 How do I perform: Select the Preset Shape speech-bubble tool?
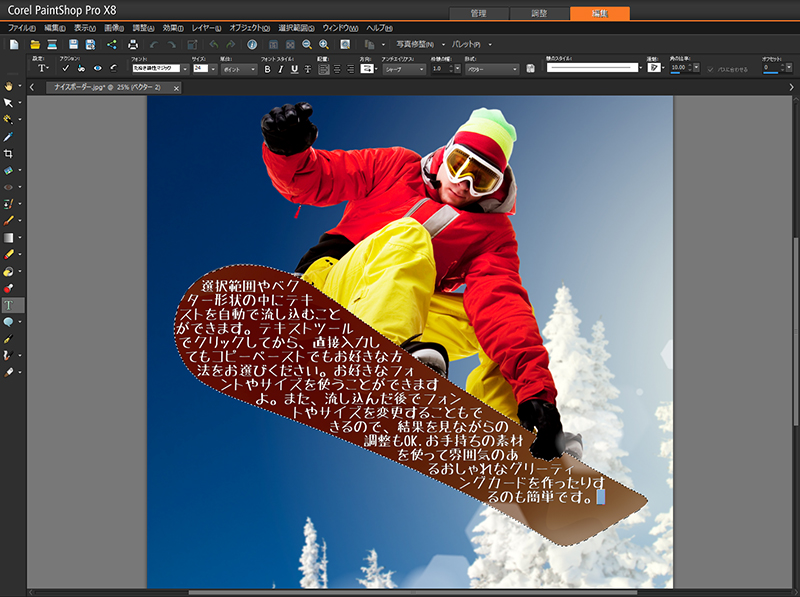click(x=8, y=322)
